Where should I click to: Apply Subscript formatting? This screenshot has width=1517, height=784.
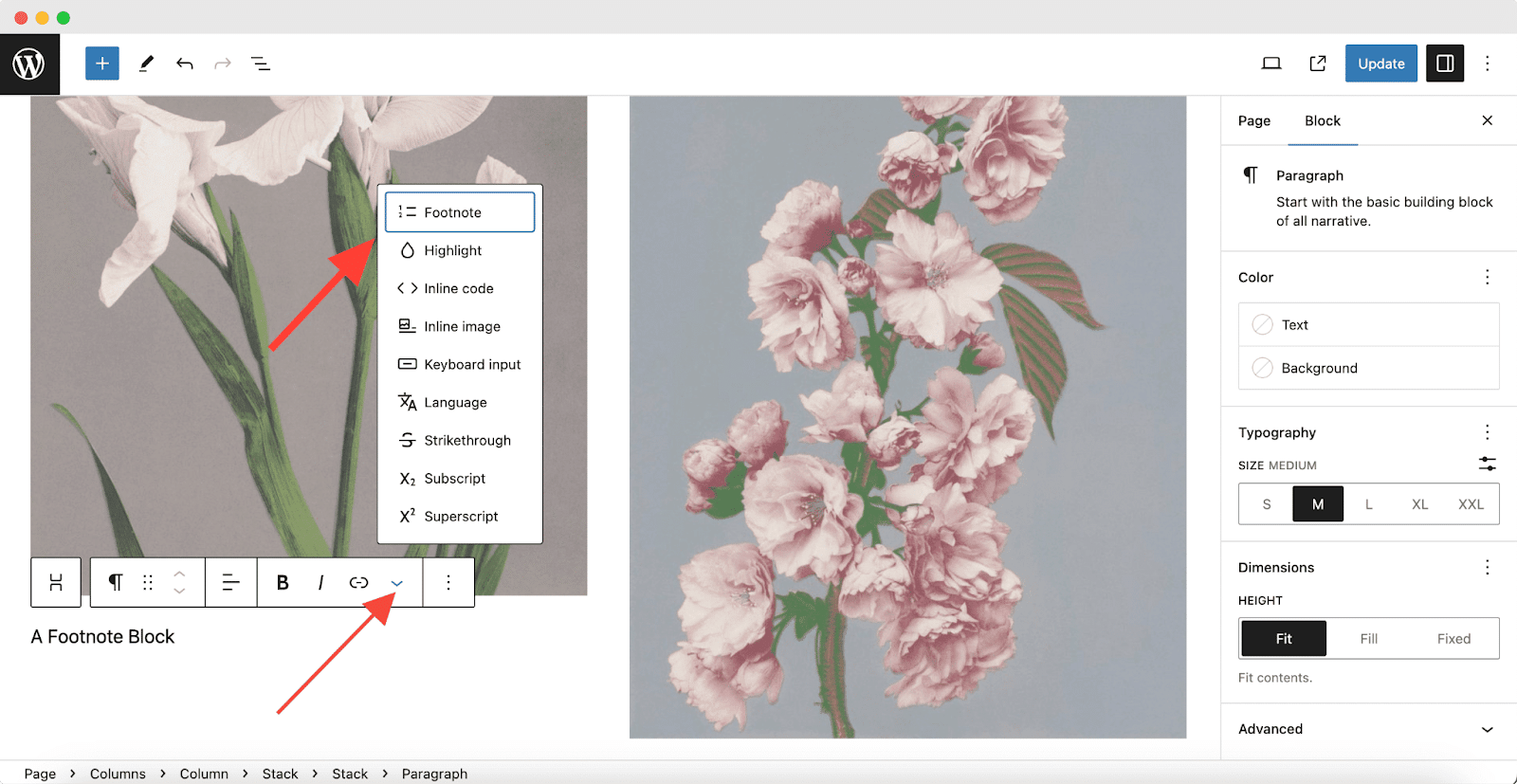point(460,478)
